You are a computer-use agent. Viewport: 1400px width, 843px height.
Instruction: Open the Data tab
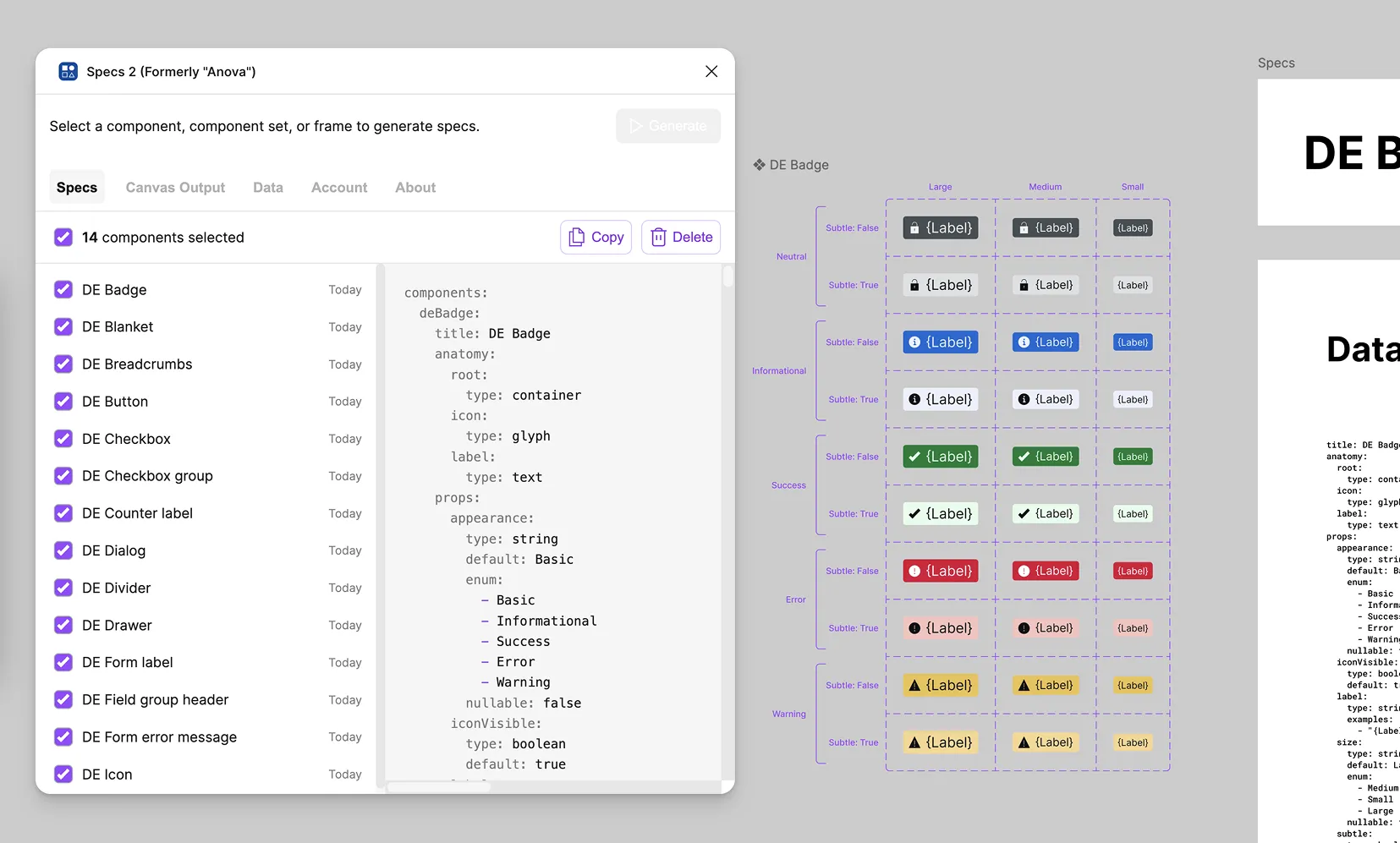[x=268, y=187]
